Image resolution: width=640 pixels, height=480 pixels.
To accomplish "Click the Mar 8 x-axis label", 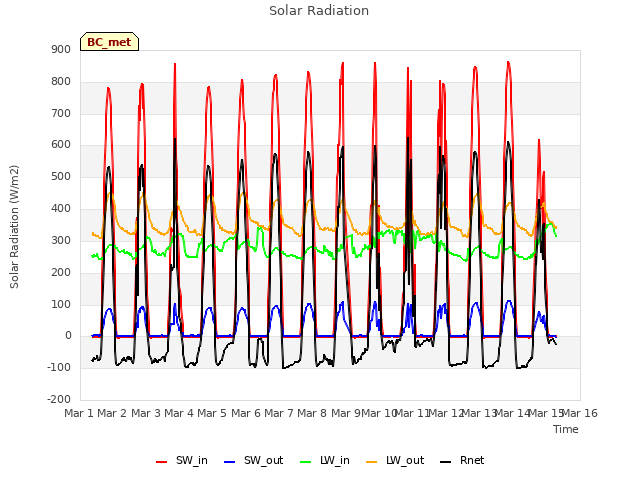I will pos(312,413).
